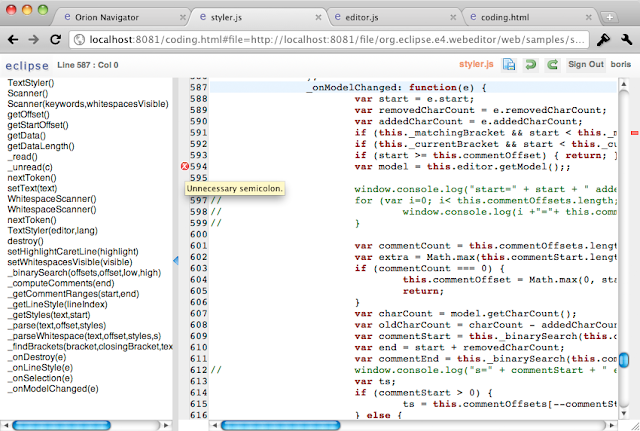Image resolution: width=640 pixels, height=431 pixels.
Task: Open a new browser tab
Action: pos(609,17)
